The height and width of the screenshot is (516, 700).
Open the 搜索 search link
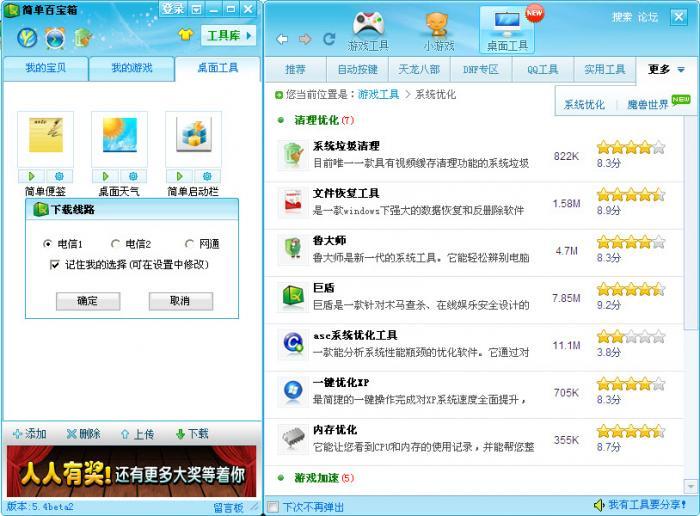click(622, 17)
